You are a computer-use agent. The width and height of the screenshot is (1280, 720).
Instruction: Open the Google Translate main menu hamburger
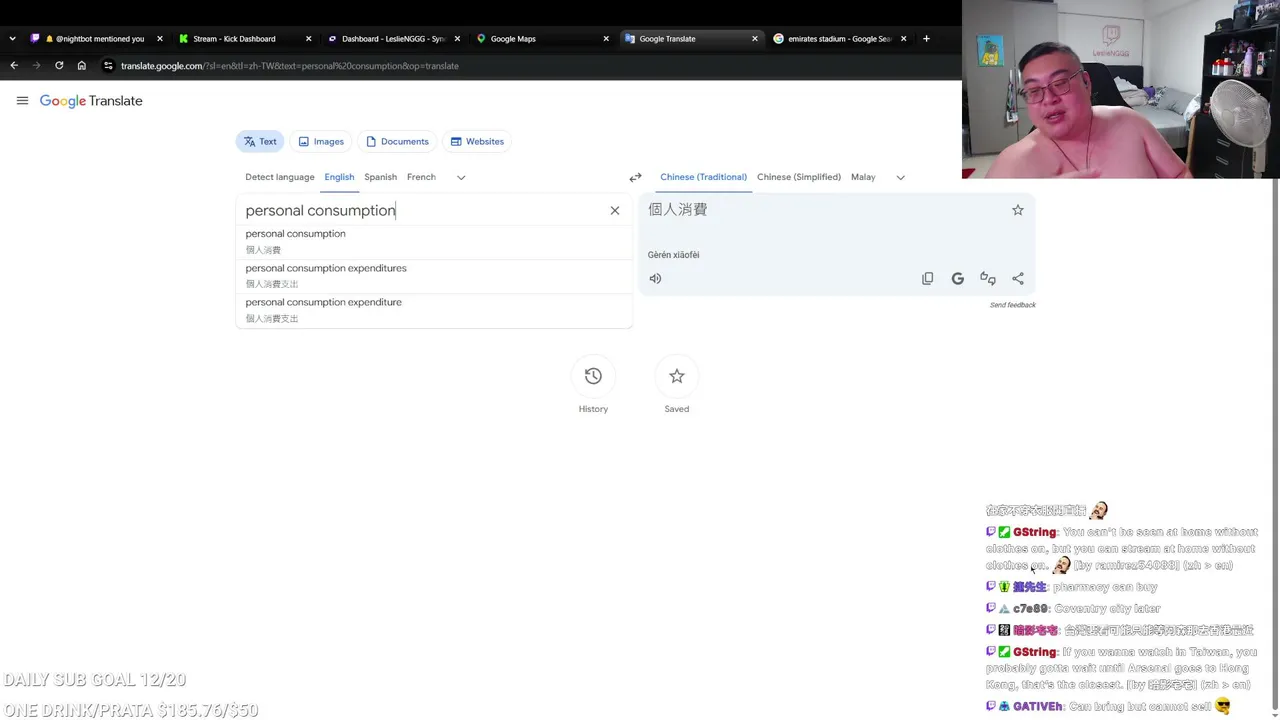(22, 101)
